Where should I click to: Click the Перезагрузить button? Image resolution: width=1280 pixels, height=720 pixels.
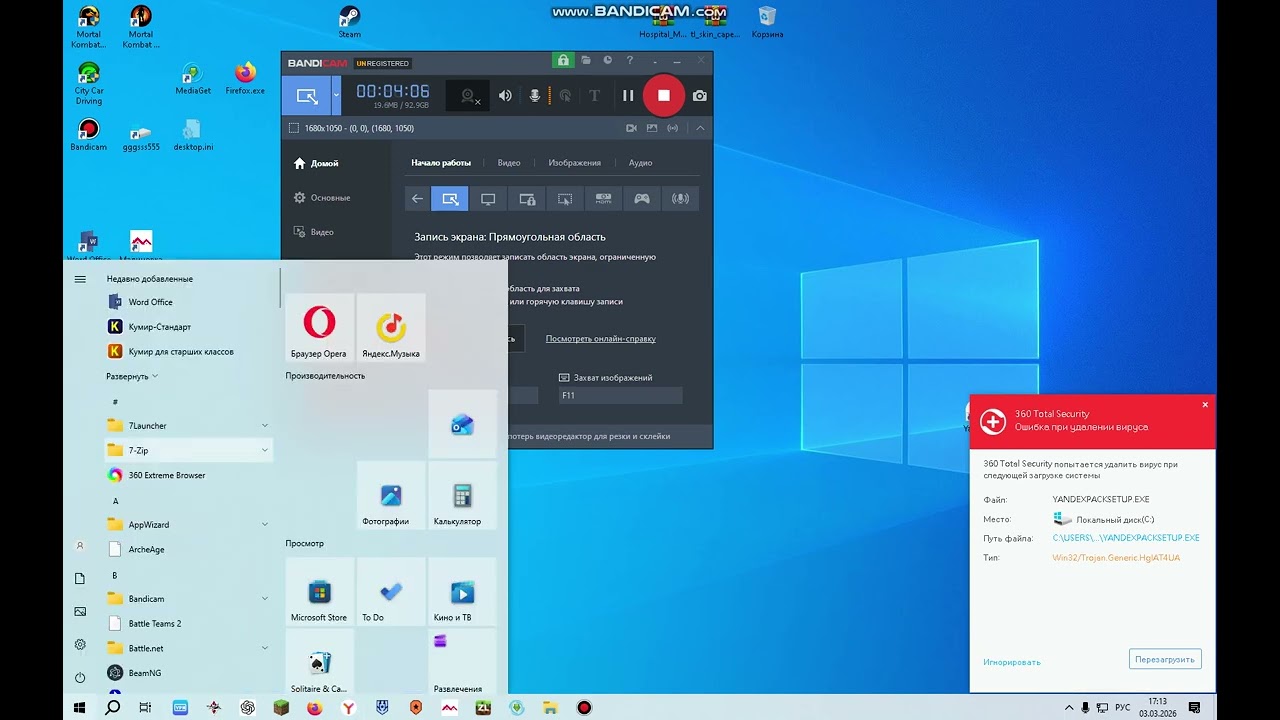pos(1165,659)
